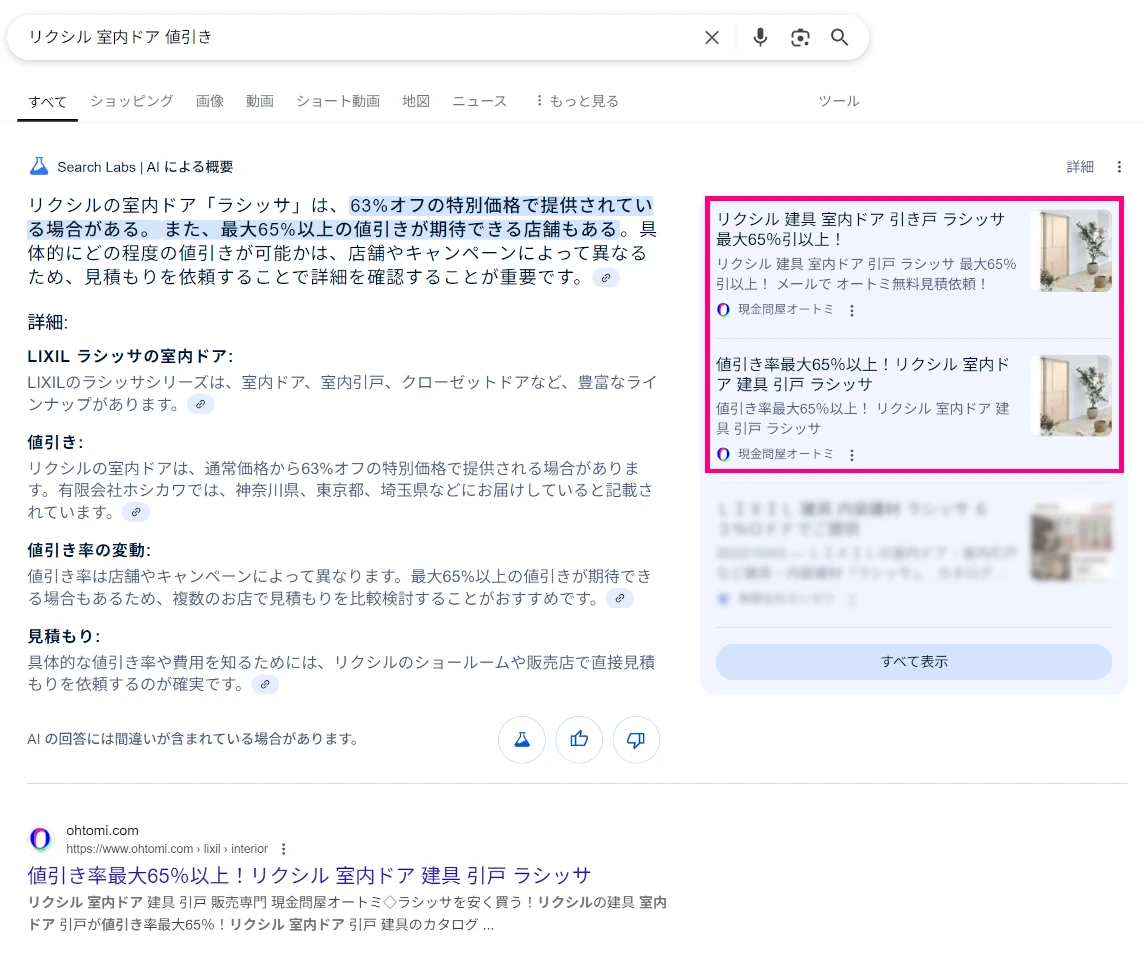Open source link icon after 確実です
Image resolution: width=1145 pixels, height=958 pixels.
click(265, 685)
